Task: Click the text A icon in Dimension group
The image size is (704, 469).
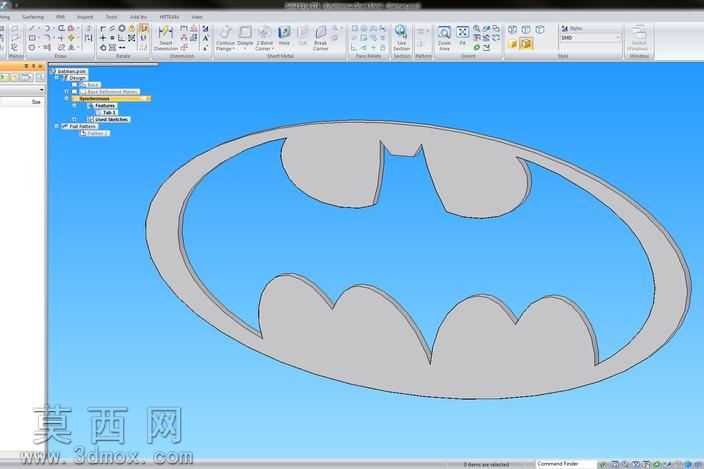Action: pos(205,38)
